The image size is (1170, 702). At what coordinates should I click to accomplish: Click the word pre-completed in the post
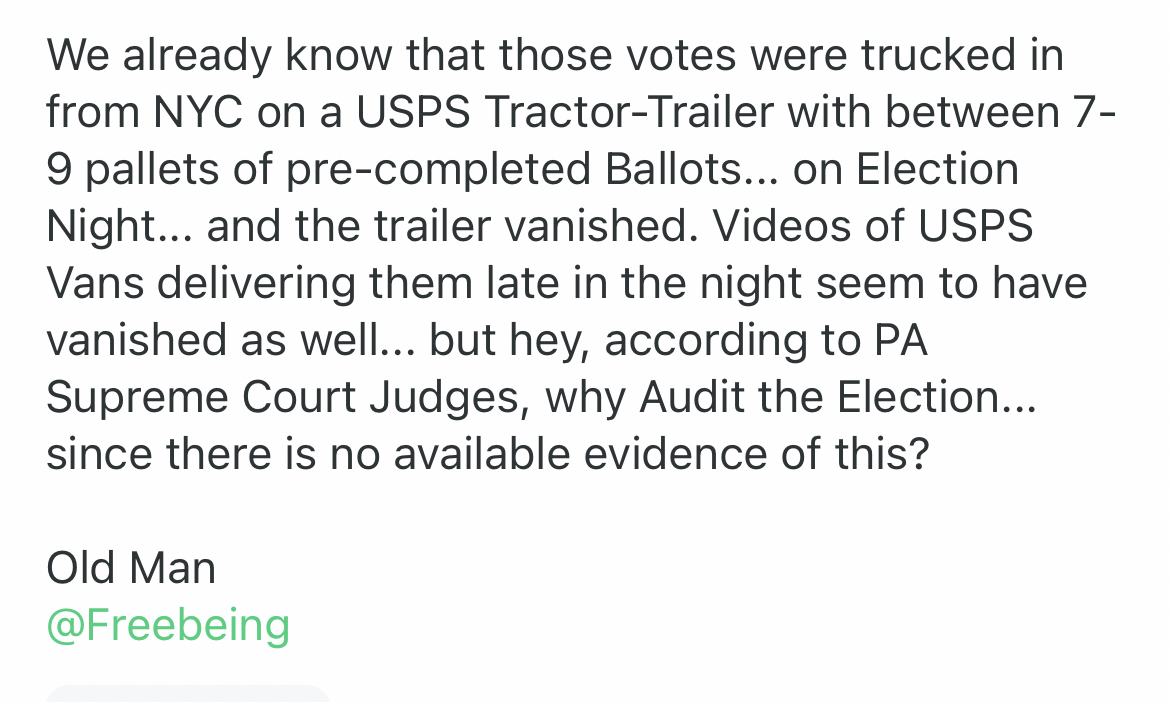coord(405,170)
